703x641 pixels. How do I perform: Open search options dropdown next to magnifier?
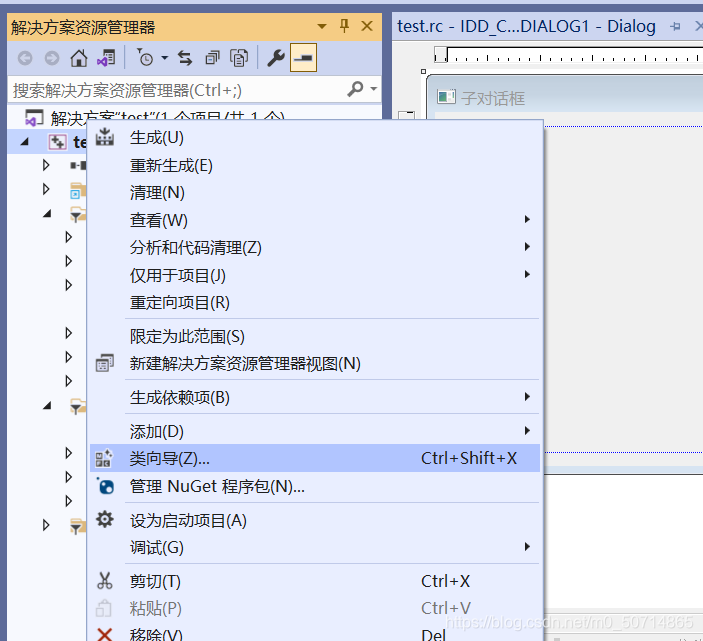[x=373, y=89]
